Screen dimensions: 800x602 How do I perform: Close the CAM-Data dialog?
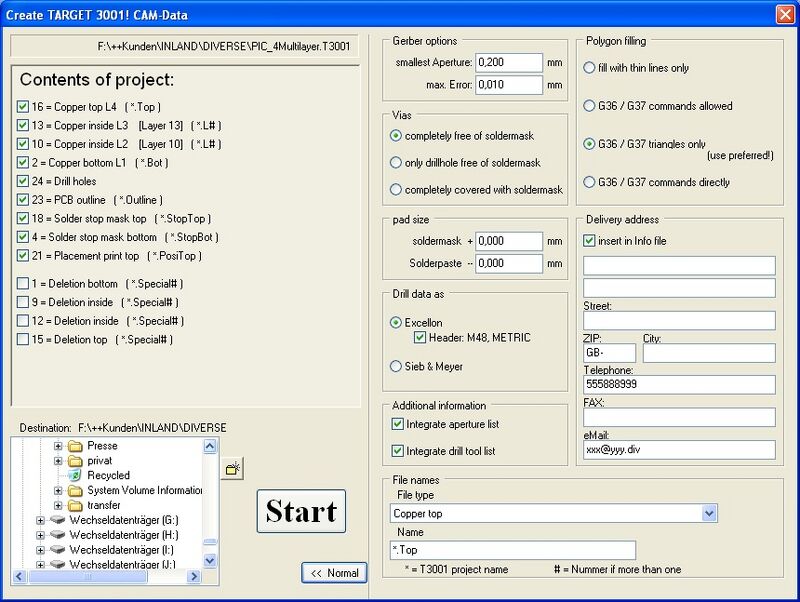tap(785, 14)
